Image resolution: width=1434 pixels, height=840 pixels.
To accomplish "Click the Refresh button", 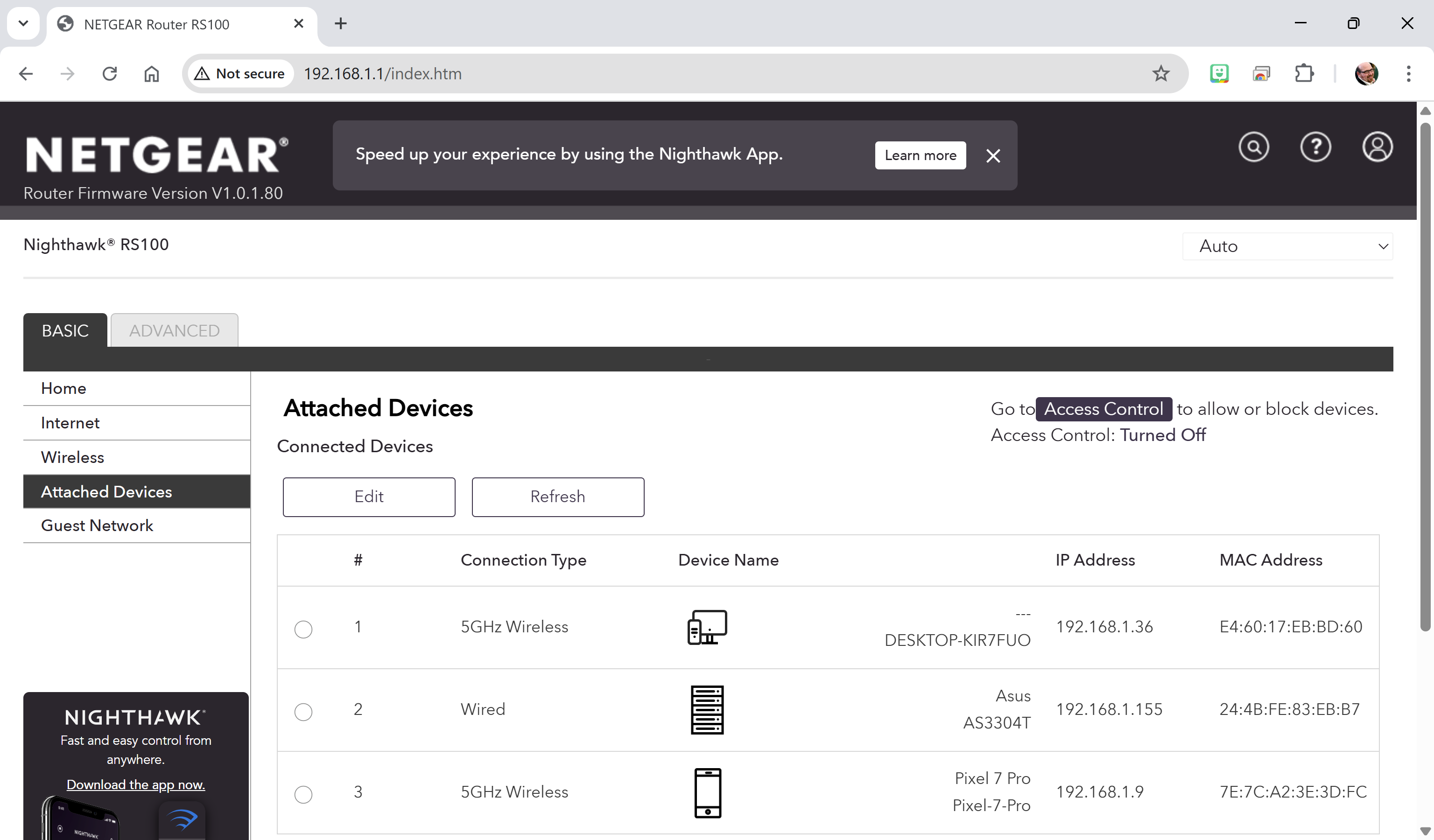I will pyautogui.click(x=558, y=497).
